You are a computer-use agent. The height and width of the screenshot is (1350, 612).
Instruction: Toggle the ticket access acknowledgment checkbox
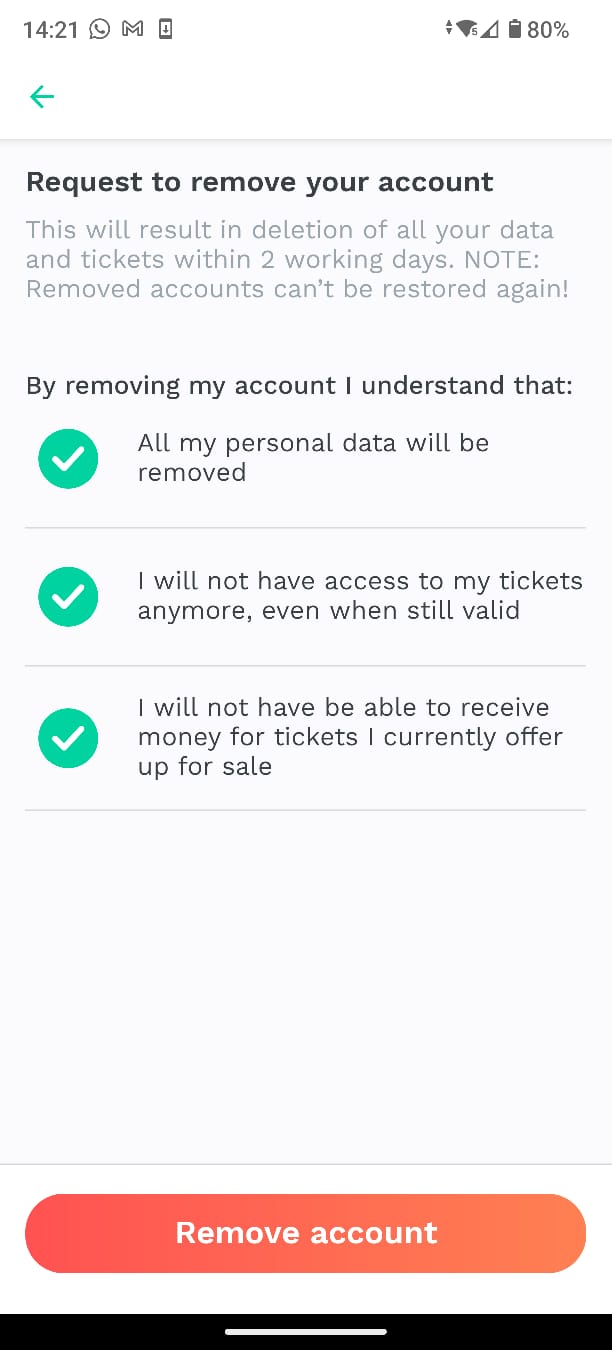tap(68, 596)
